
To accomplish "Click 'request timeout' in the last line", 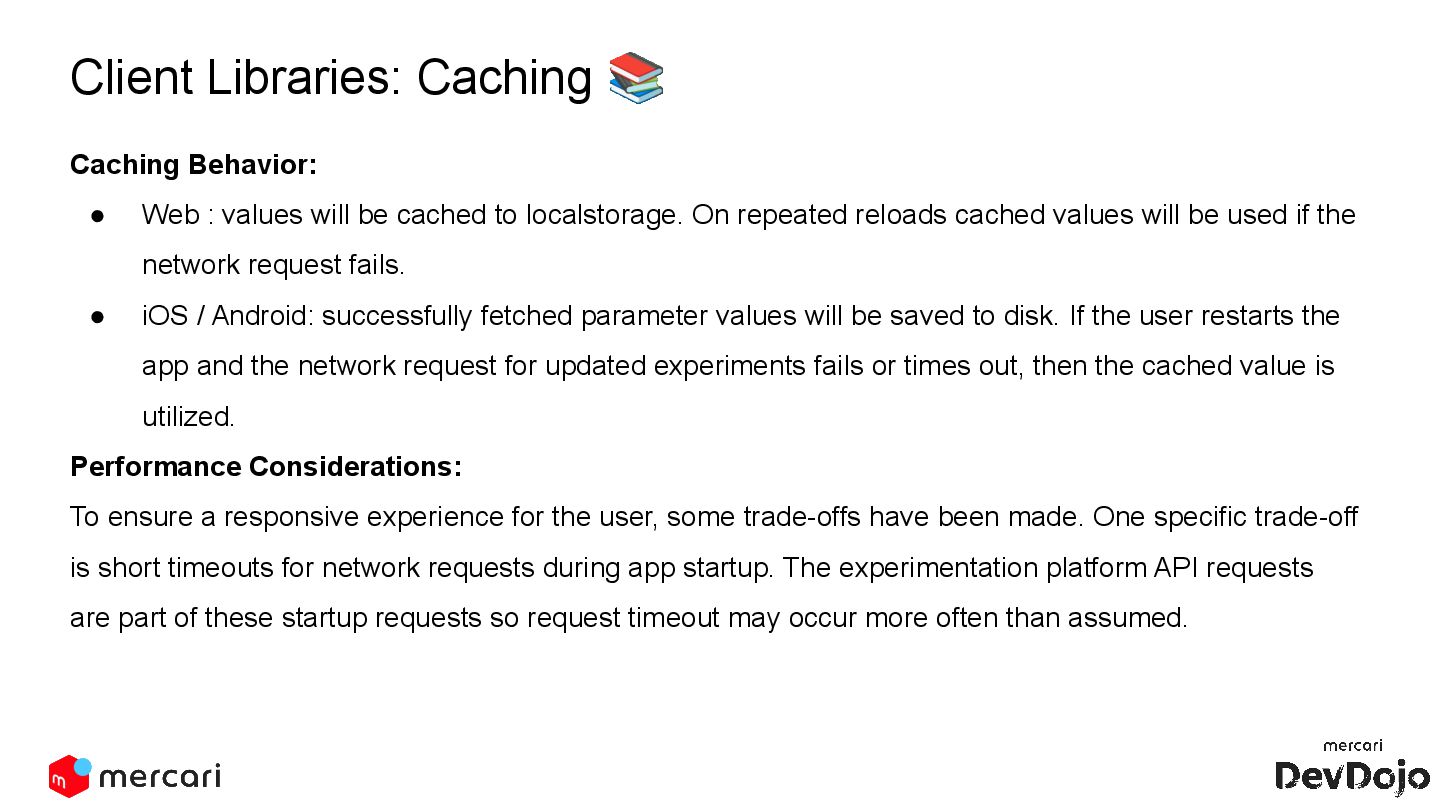I will click(623, 618).
